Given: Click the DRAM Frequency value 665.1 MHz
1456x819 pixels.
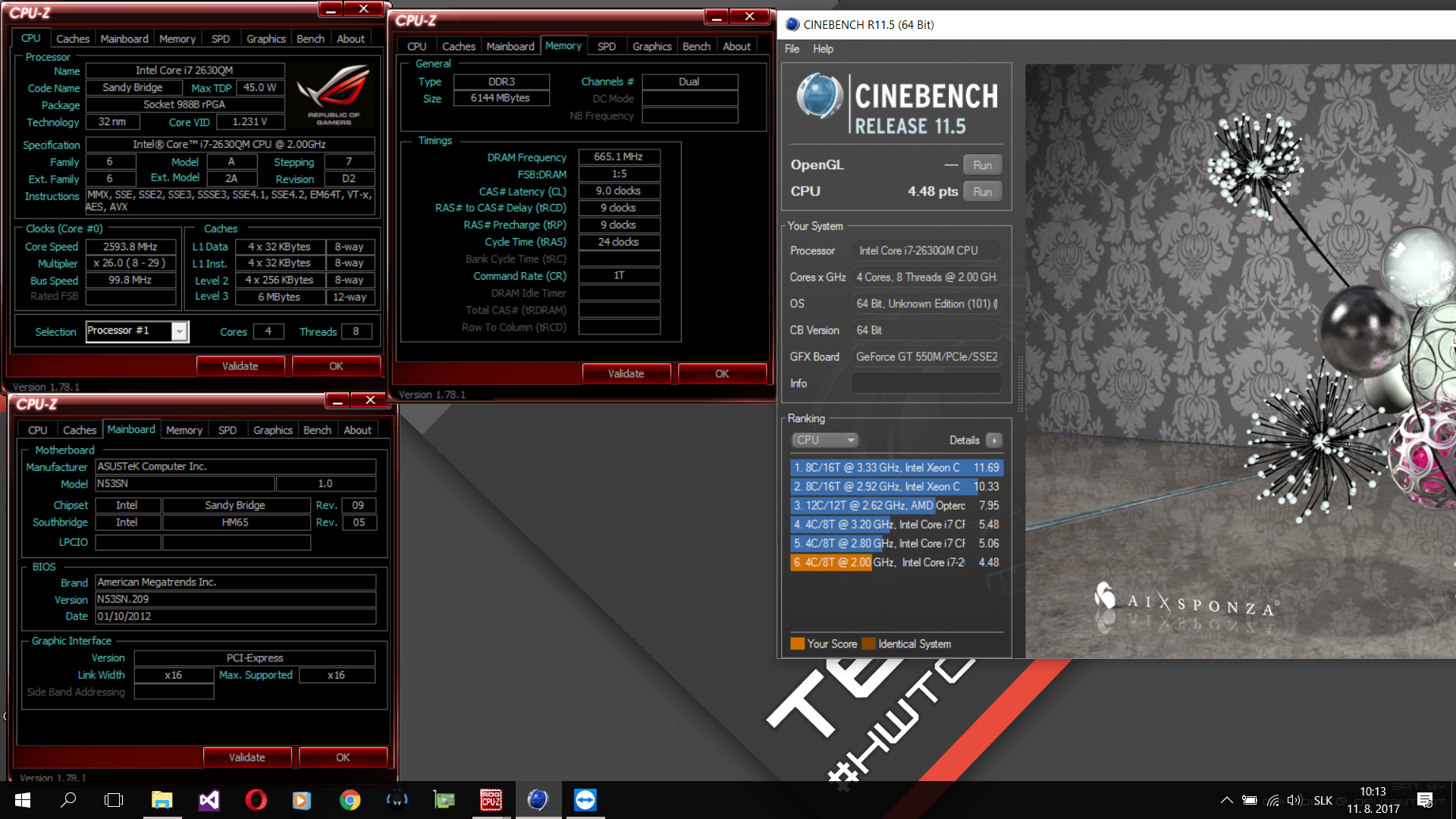Looking at the screenshot, I should (619, 157).
